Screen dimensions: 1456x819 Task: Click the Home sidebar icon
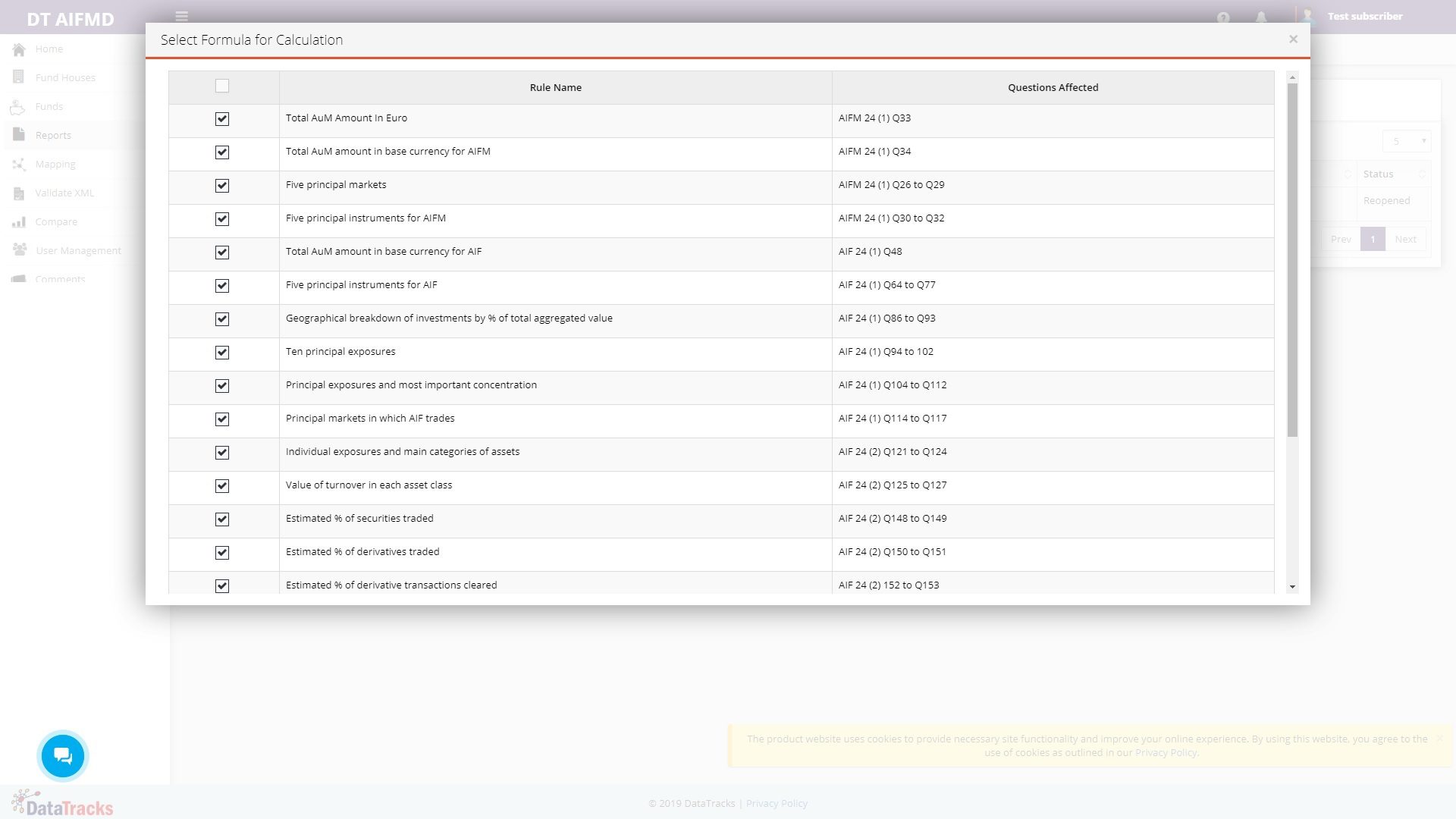click(19, 49)
